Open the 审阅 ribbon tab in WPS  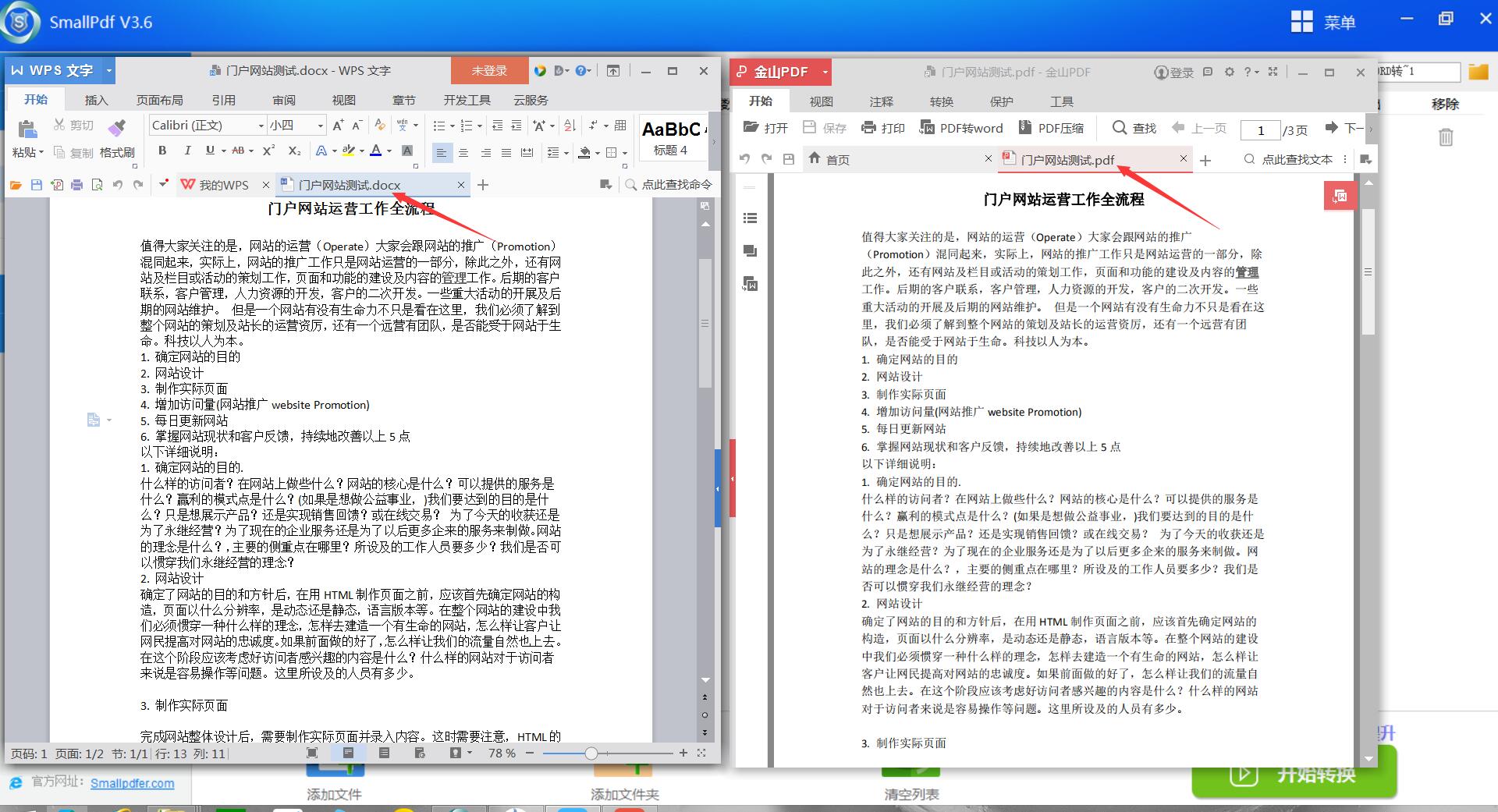284,101
